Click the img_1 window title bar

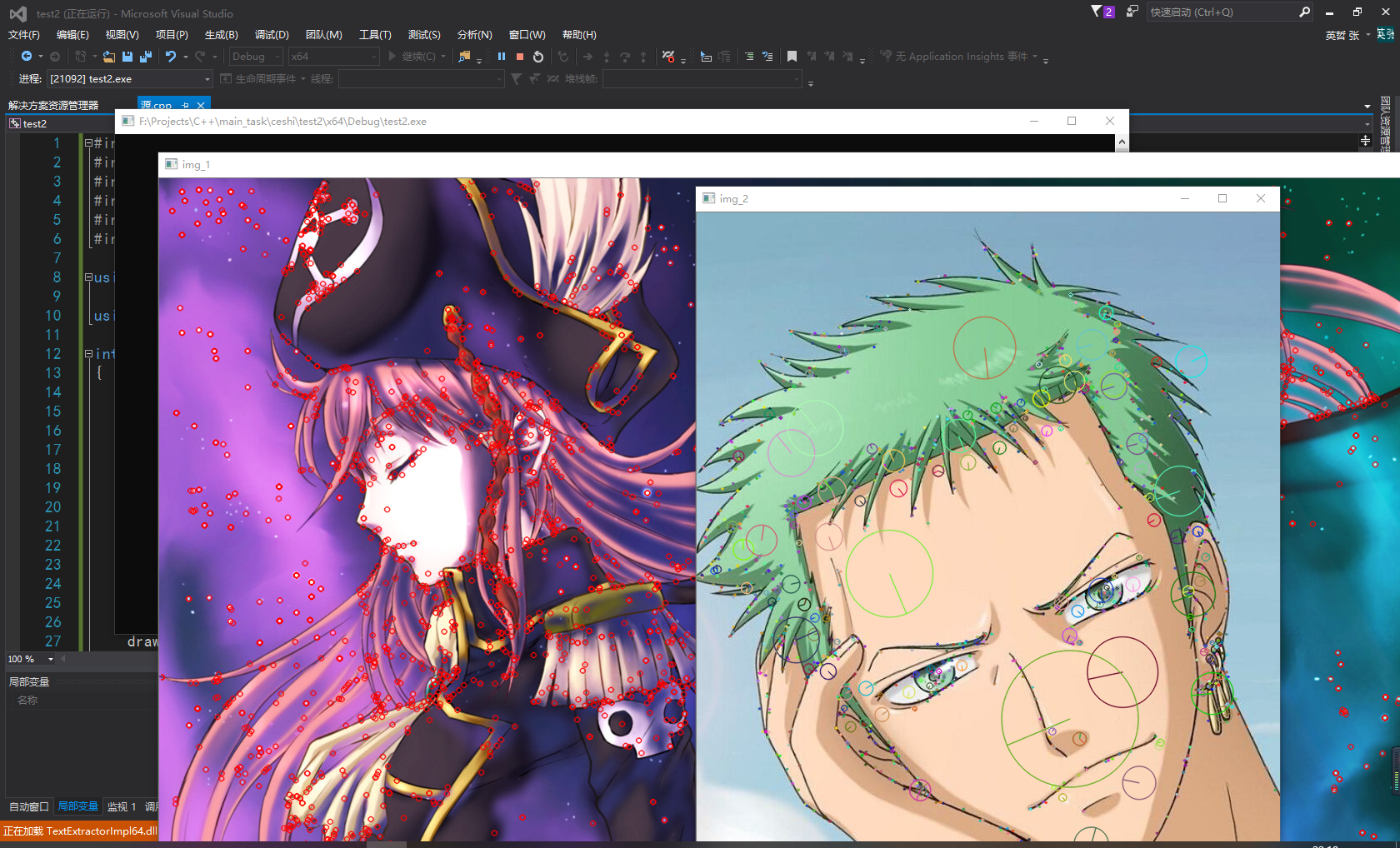coord(779,164)
